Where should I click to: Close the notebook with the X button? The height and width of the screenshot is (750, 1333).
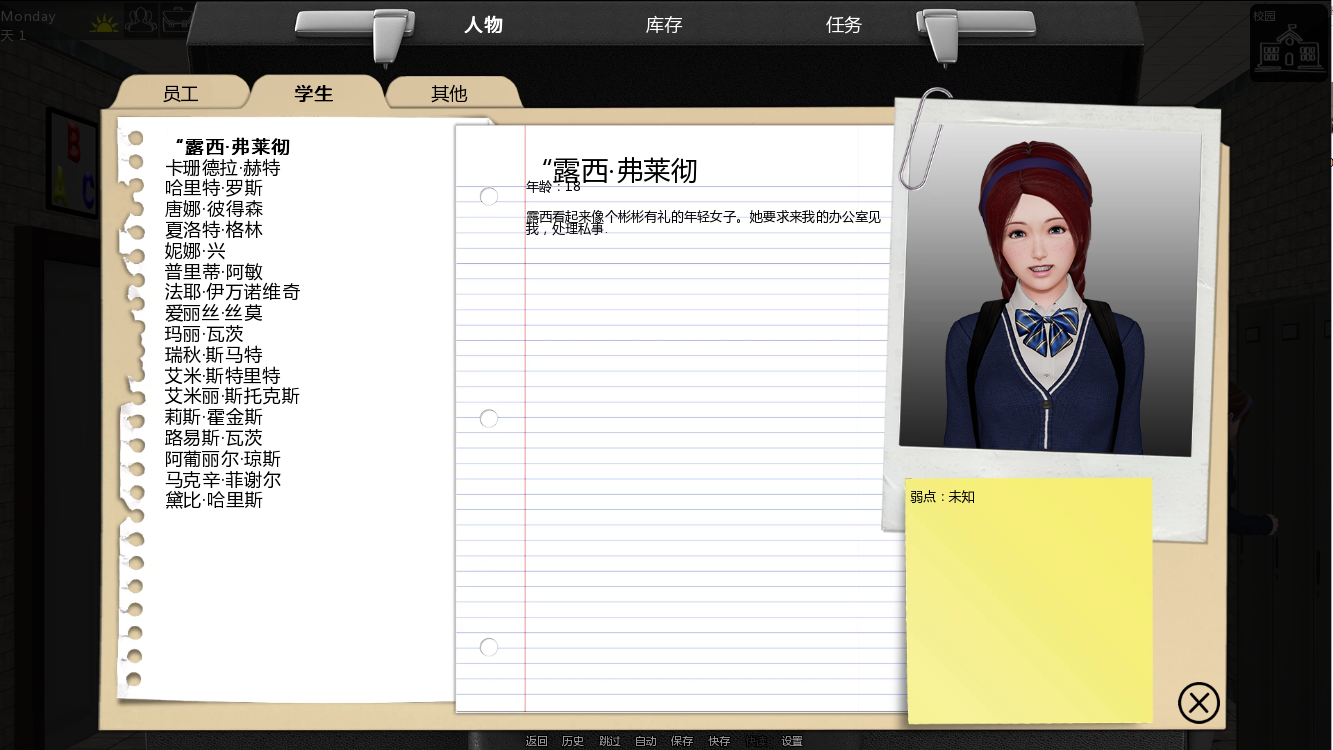point(1198,702)
